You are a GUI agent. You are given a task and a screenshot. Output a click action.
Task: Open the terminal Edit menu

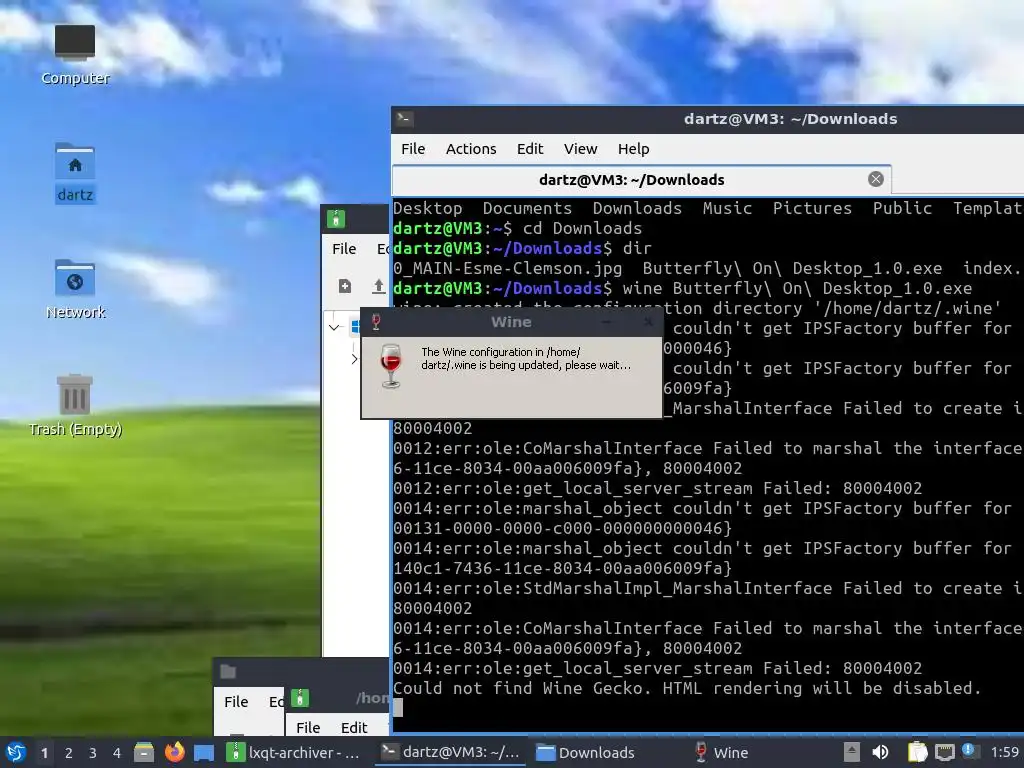point(530,149)
